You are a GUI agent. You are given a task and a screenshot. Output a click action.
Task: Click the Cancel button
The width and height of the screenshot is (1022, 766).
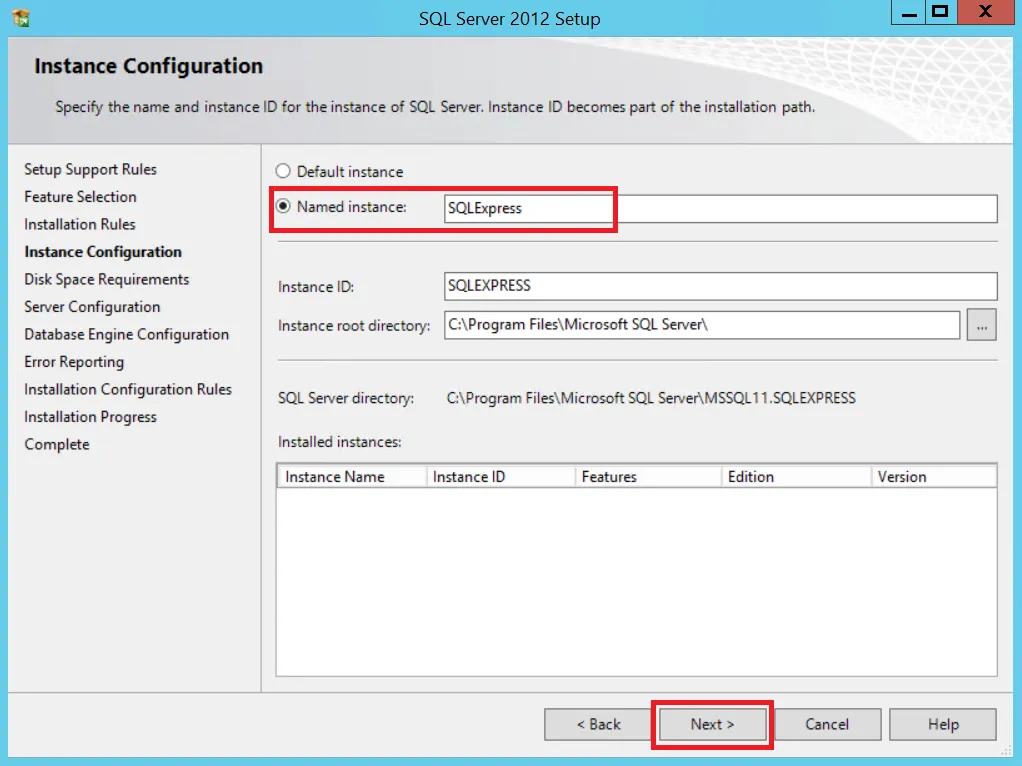(x=827, y=724)
